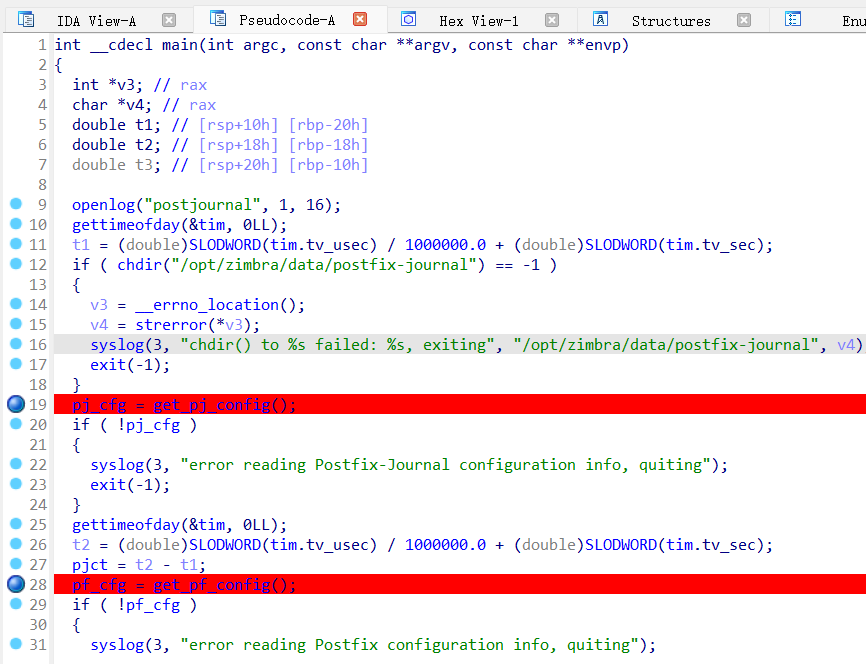Close the Structures tab
Viewport: 866px width, 664px height.
click(744, 20)
